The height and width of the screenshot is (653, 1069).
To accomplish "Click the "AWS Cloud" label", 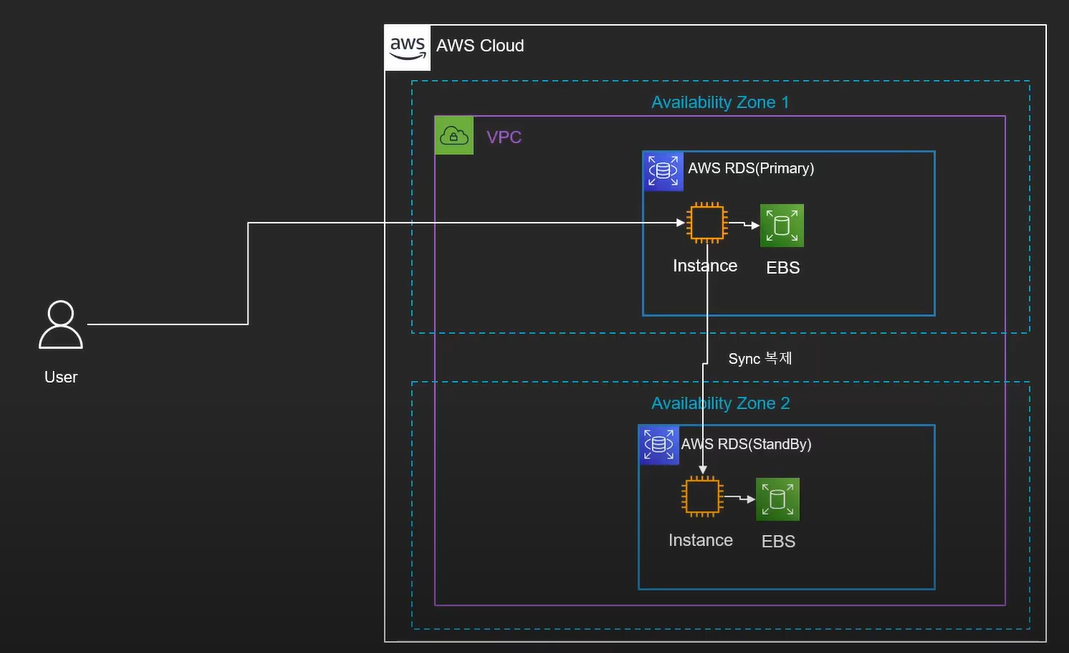I will click(x=480, y=46).
